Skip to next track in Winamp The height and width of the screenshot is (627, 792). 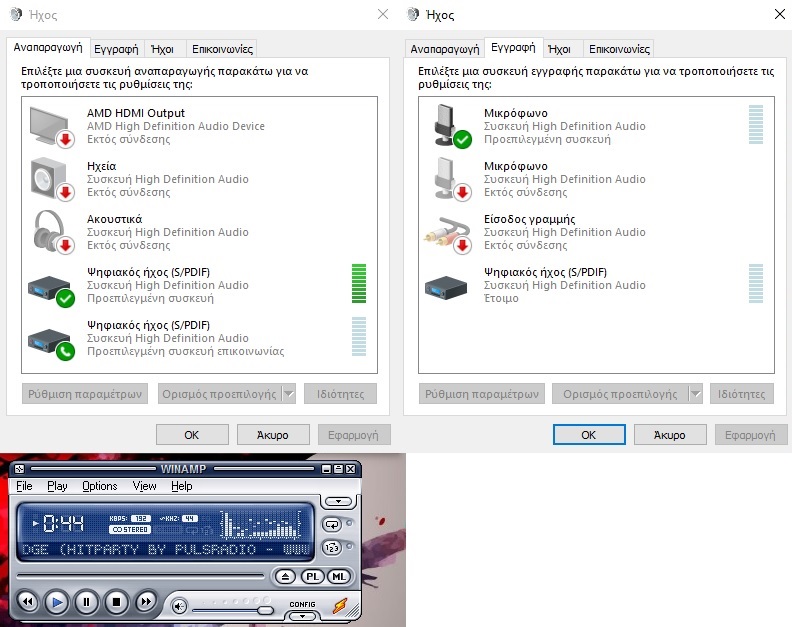(146, 602)
